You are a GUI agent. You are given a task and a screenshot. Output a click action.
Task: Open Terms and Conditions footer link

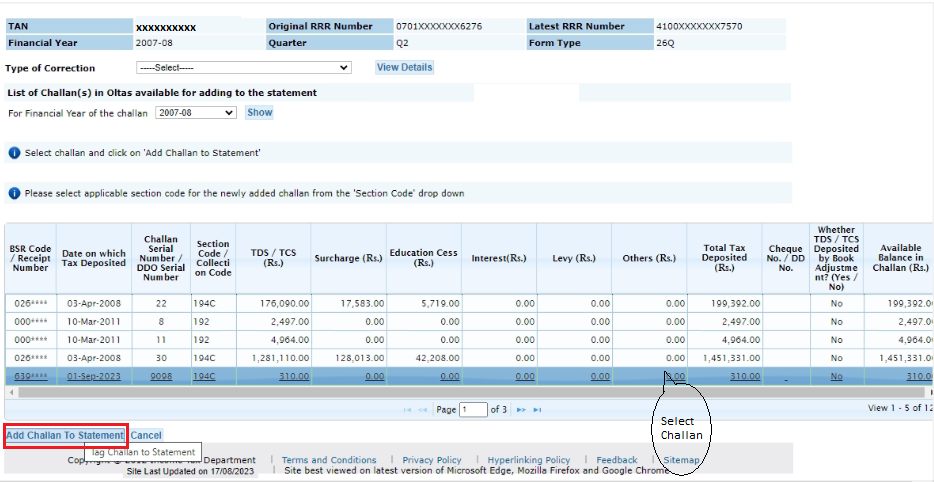click(329, 460)
